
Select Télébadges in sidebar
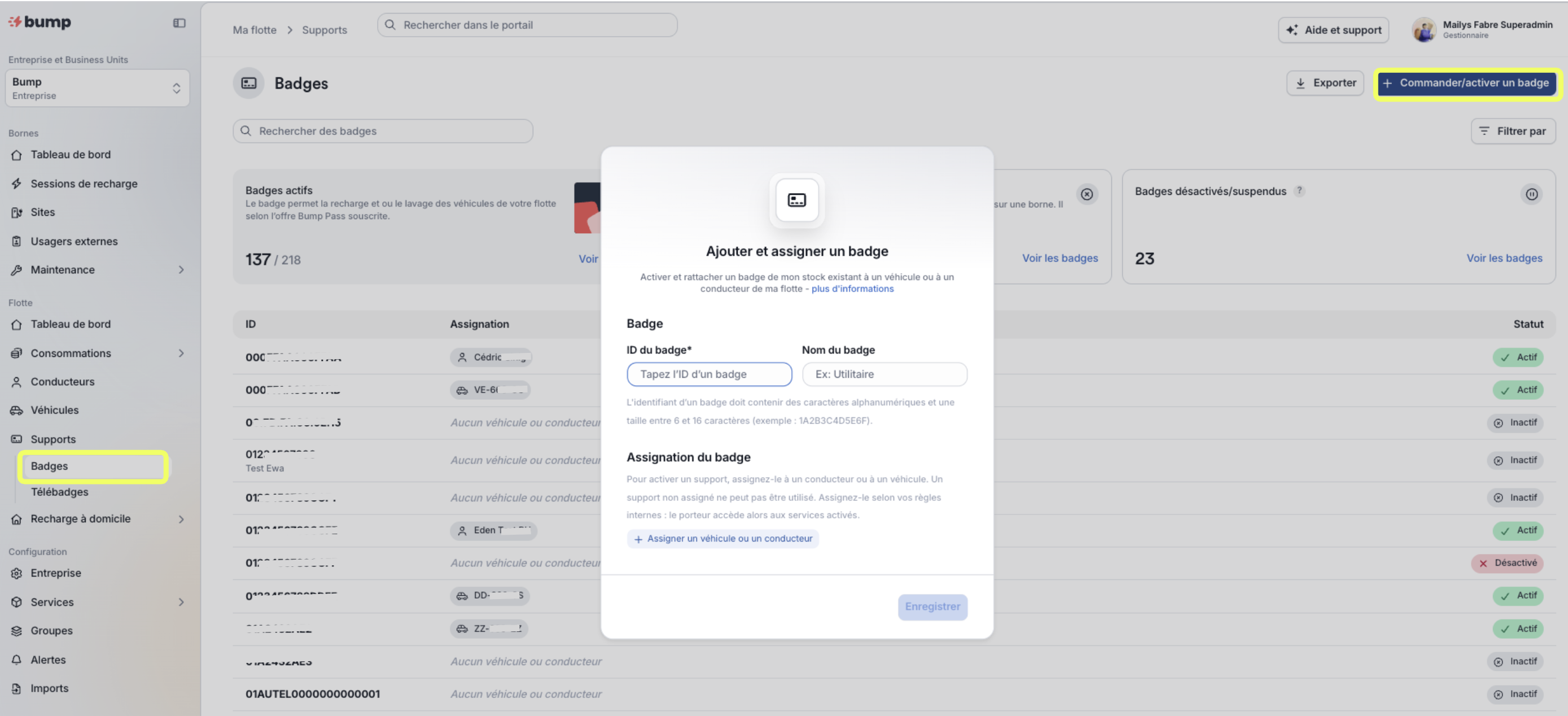pyautogui.click(x=60, y=491)
